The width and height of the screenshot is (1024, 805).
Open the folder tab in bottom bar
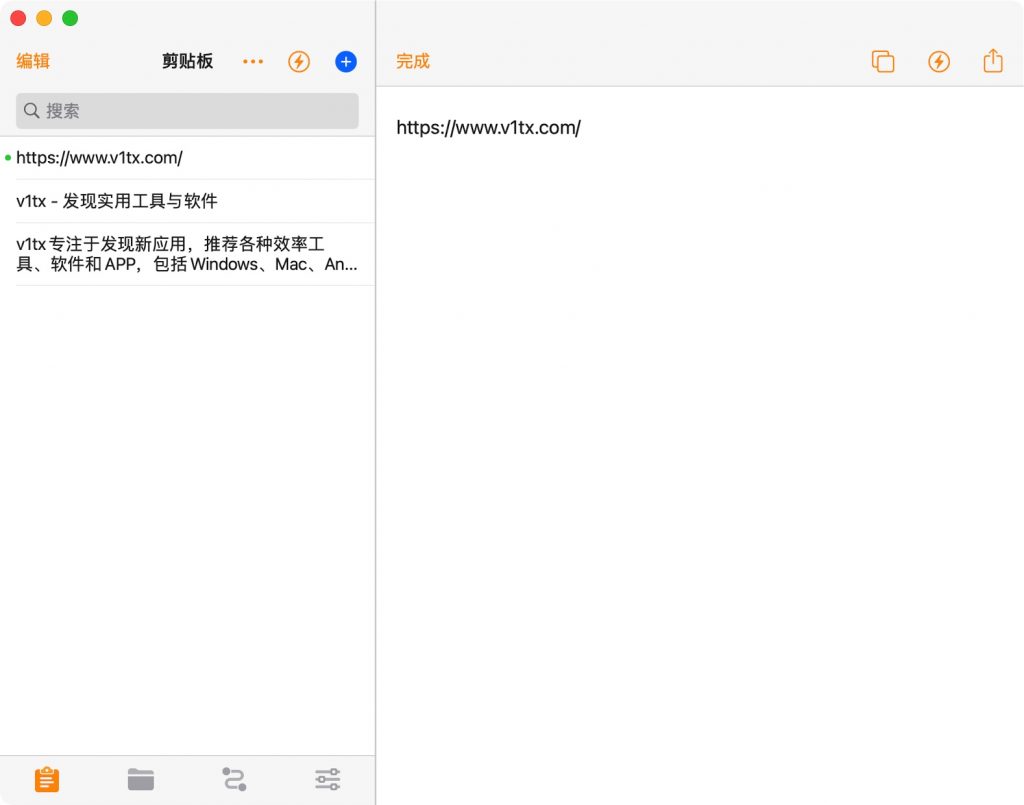coord(141,780)
